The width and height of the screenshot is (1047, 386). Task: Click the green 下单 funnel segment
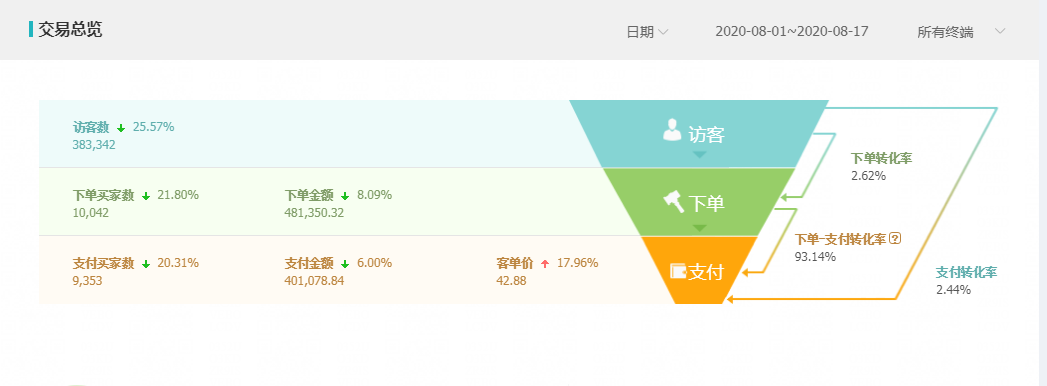(x=699, y=202)
